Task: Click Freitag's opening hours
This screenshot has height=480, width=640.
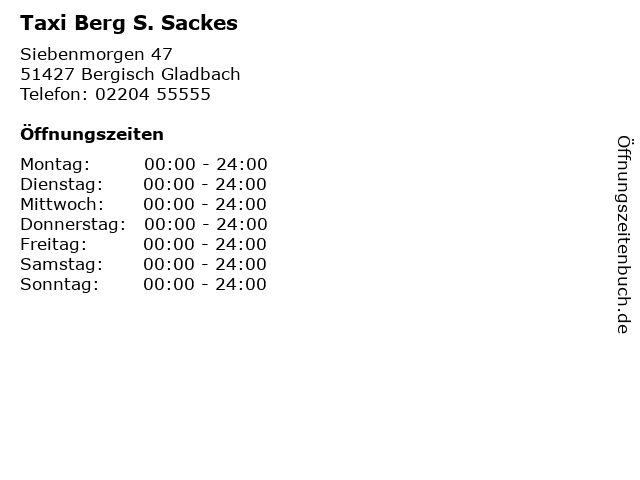Action: point(205,244)
